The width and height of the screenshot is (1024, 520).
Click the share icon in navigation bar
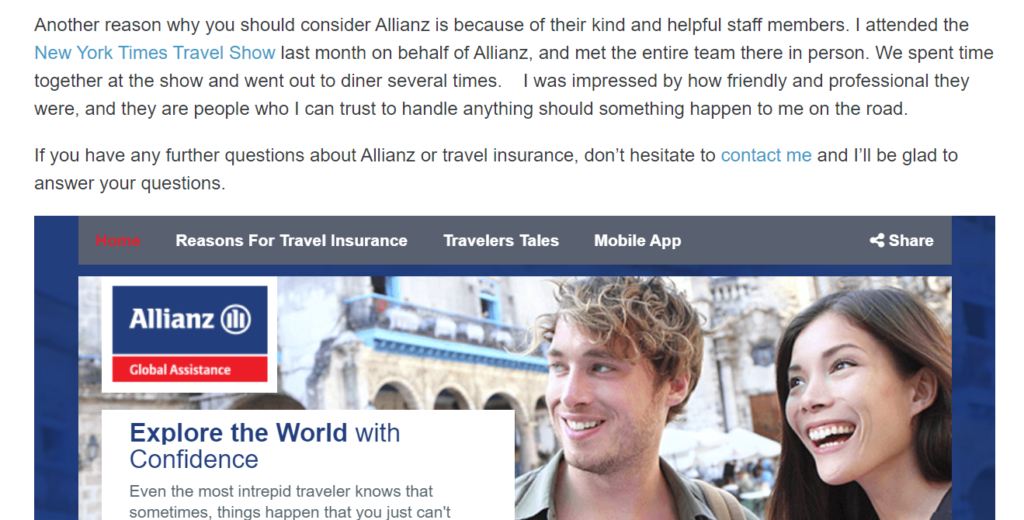coord(876,240)
